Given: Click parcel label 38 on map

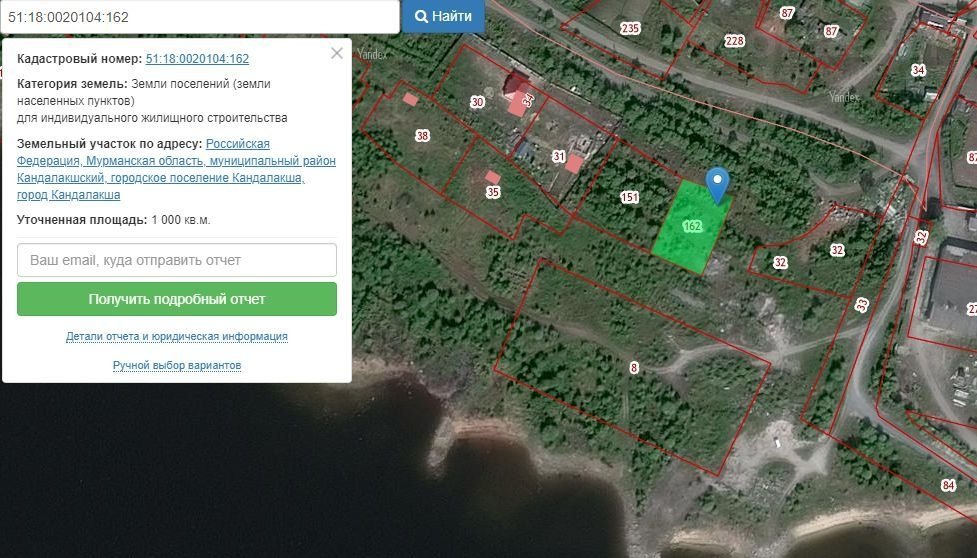Looking at the screenshot, I should click(x=422, y=136).
